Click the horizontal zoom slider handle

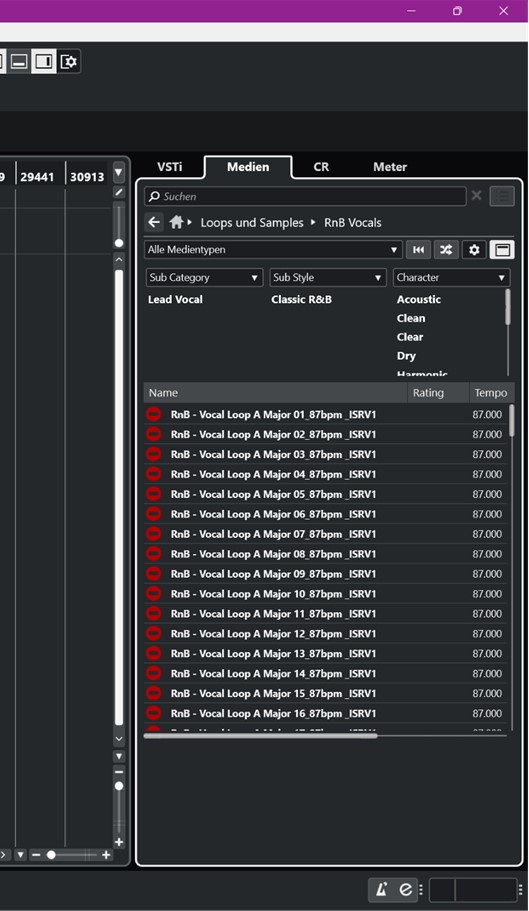[51, 855]
